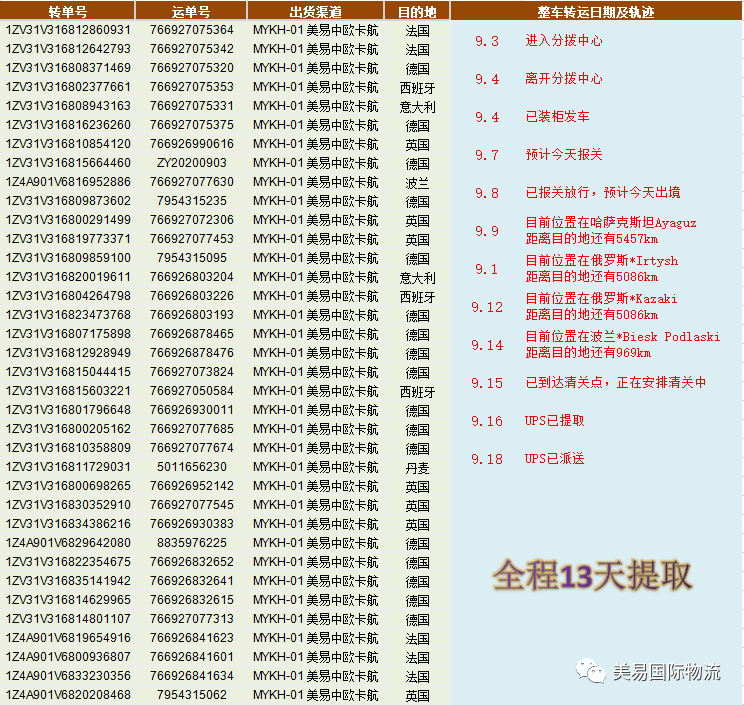Click destination 丹麦 cell

pos(417,468)
